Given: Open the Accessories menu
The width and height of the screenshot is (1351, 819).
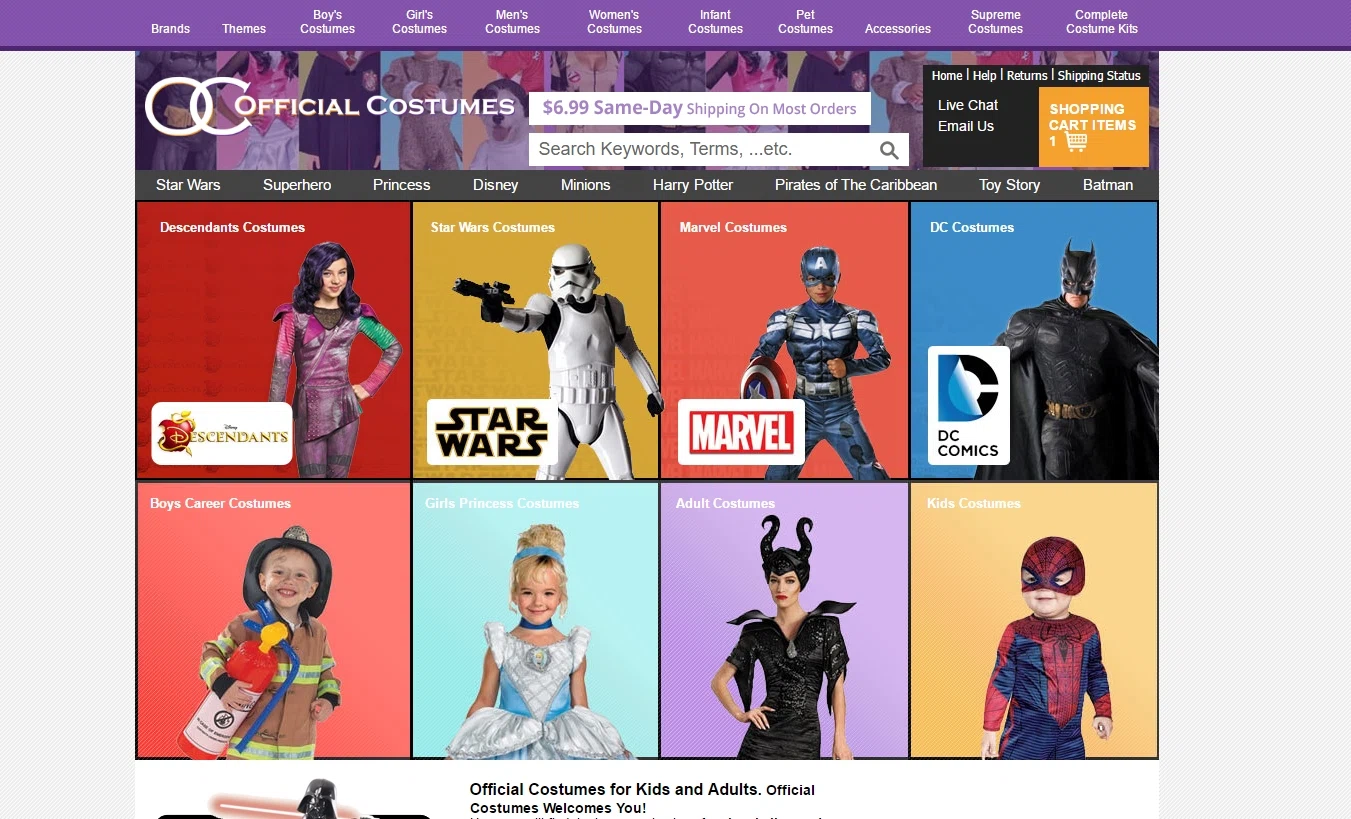Looking at the screenshot, I should pos(898,29).
